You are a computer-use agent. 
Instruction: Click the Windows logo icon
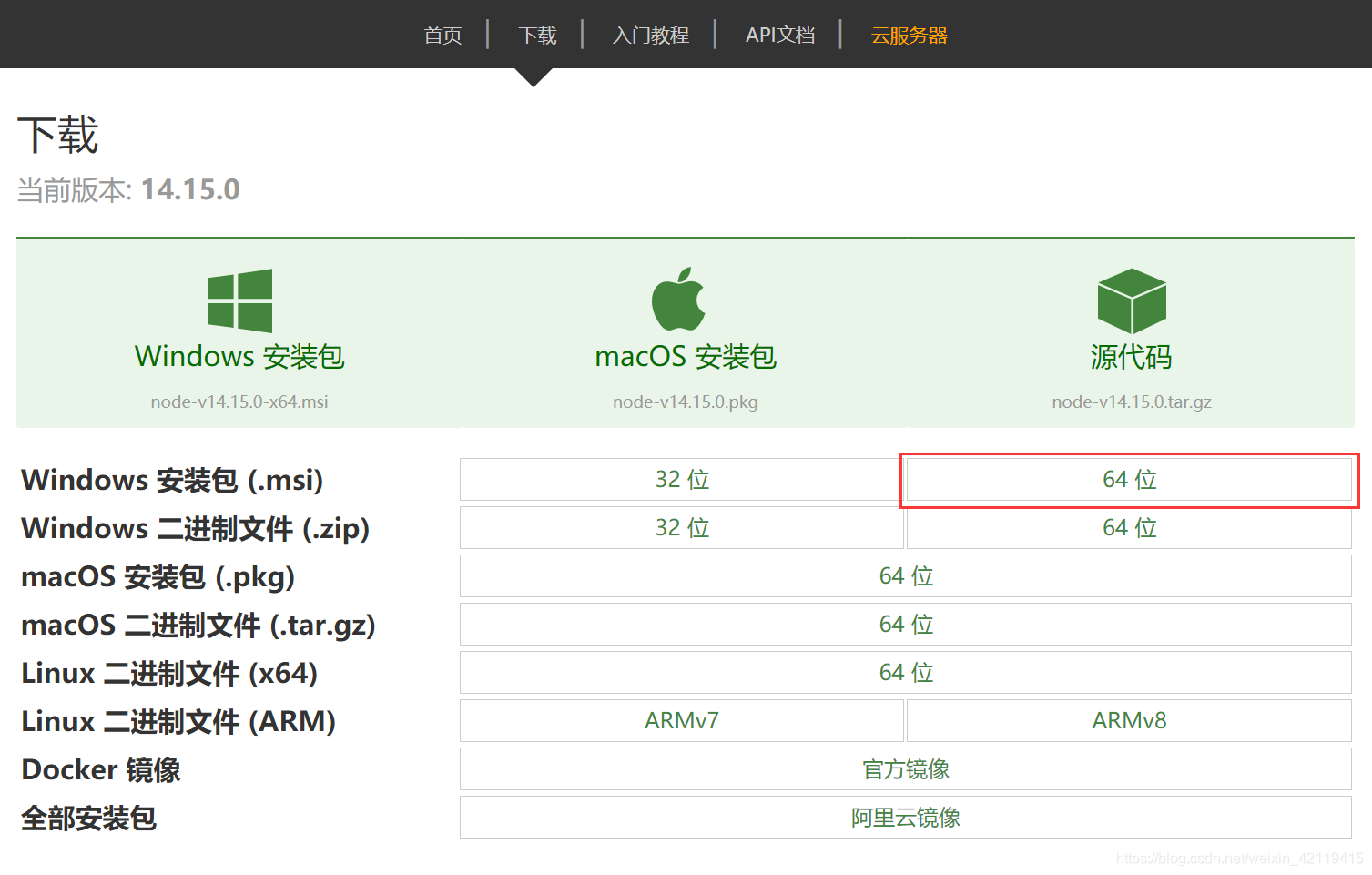[239, 300]
